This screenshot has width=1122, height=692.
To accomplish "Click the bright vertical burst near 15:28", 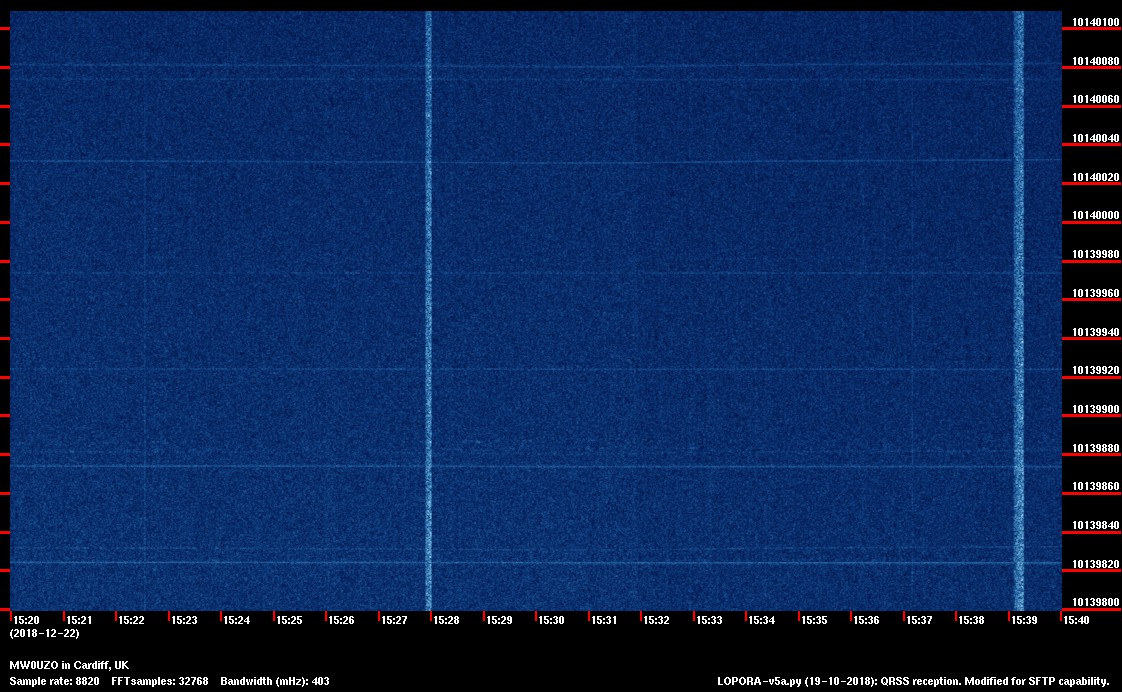I will (428, 300).
